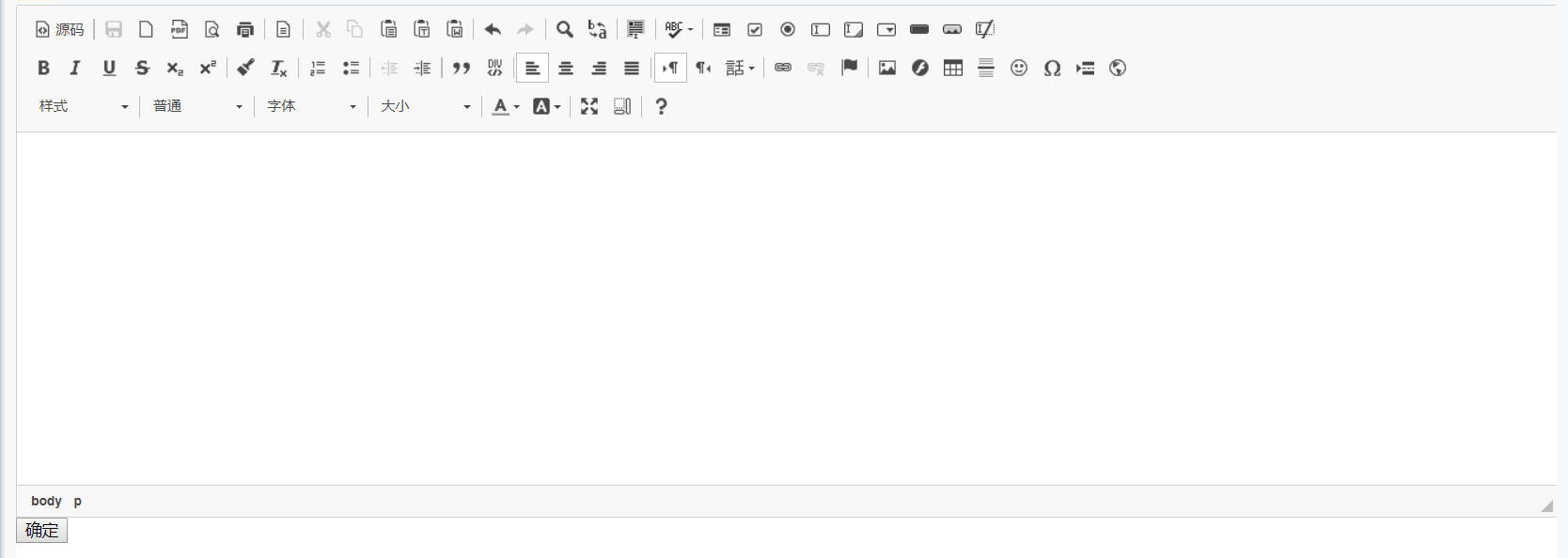
Task: Insert a textarea field
Action: 854,30
